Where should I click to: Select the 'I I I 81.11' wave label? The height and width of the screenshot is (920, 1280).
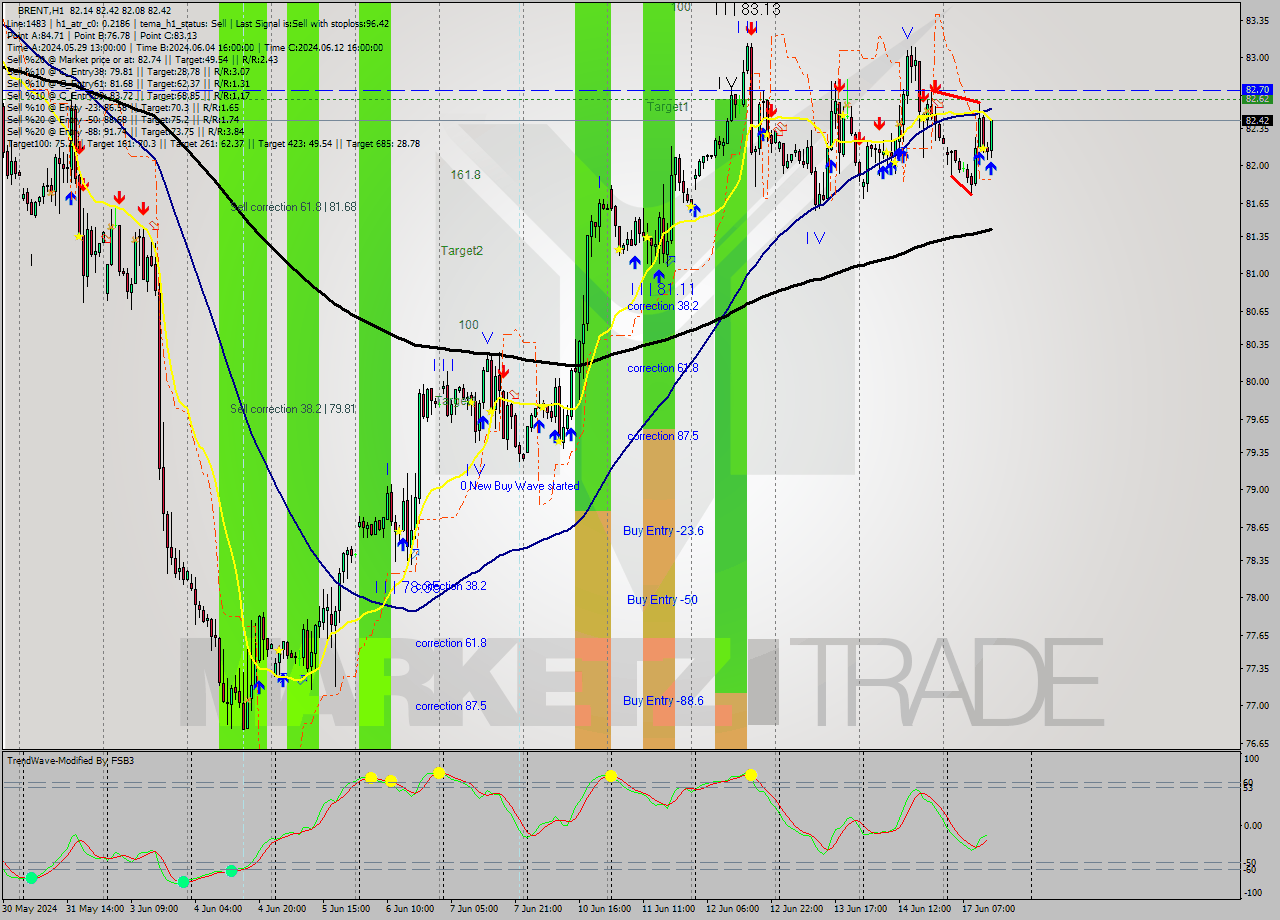click(663, 288)
